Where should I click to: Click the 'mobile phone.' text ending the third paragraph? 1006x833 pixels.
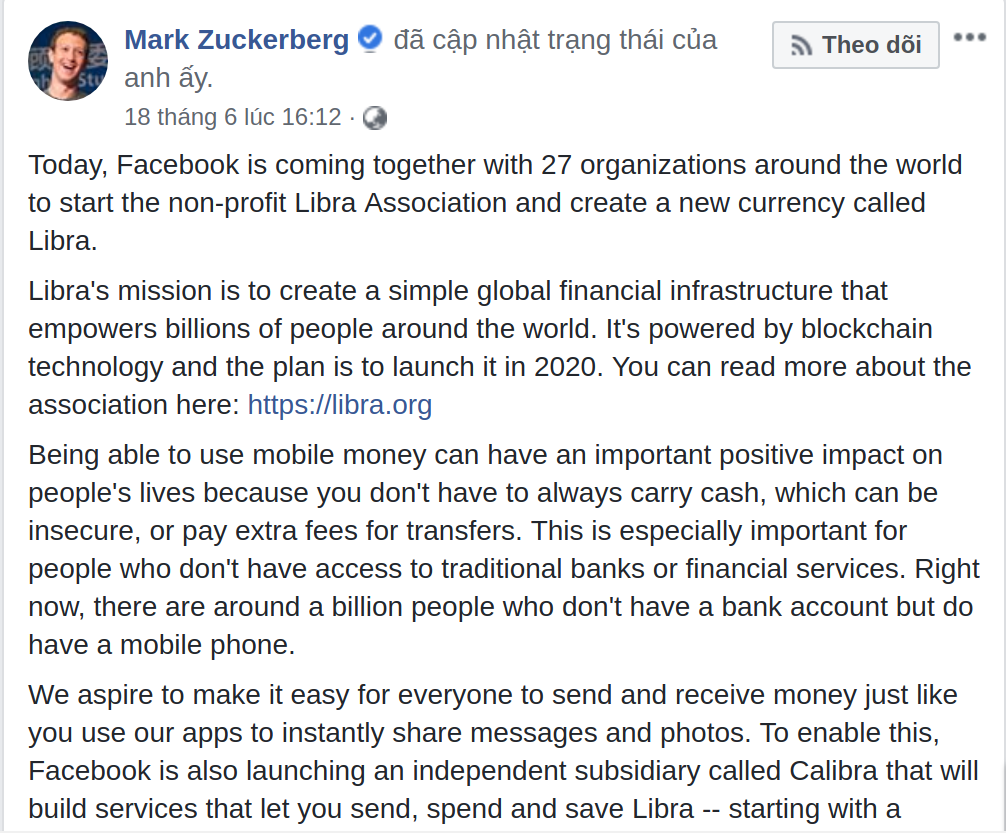click(x=208, y=645)
